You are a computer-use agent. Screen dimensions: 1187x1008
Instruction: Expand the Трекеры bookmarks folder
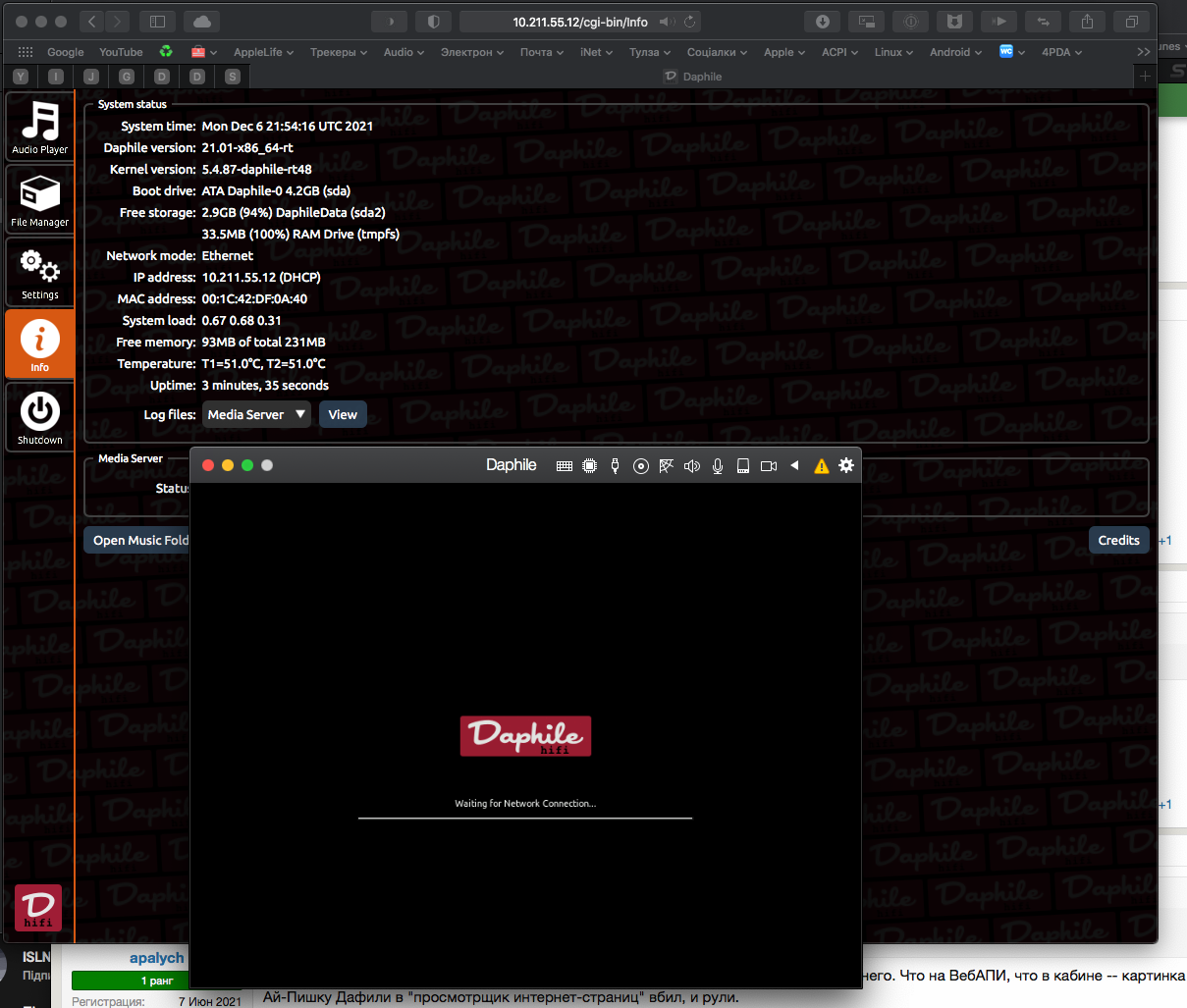(x=339, y=52)
